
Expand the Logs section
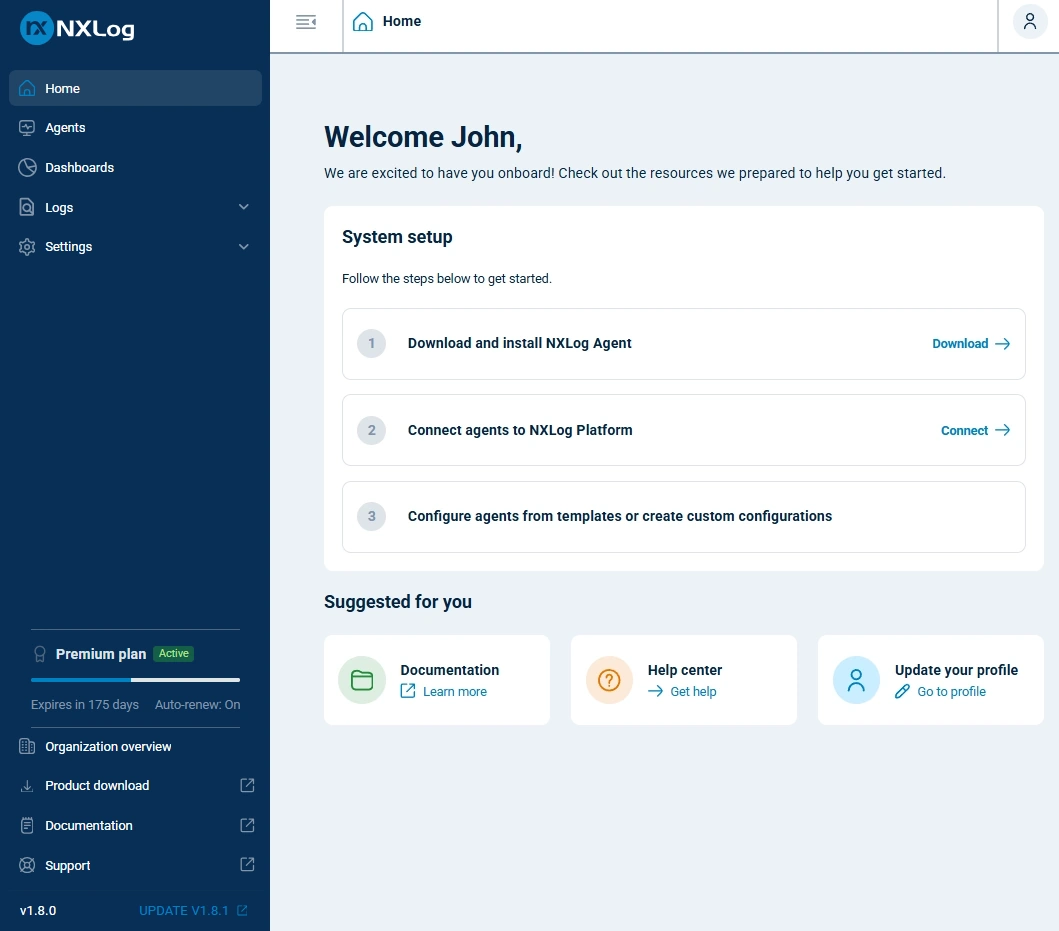pos(243,207)
